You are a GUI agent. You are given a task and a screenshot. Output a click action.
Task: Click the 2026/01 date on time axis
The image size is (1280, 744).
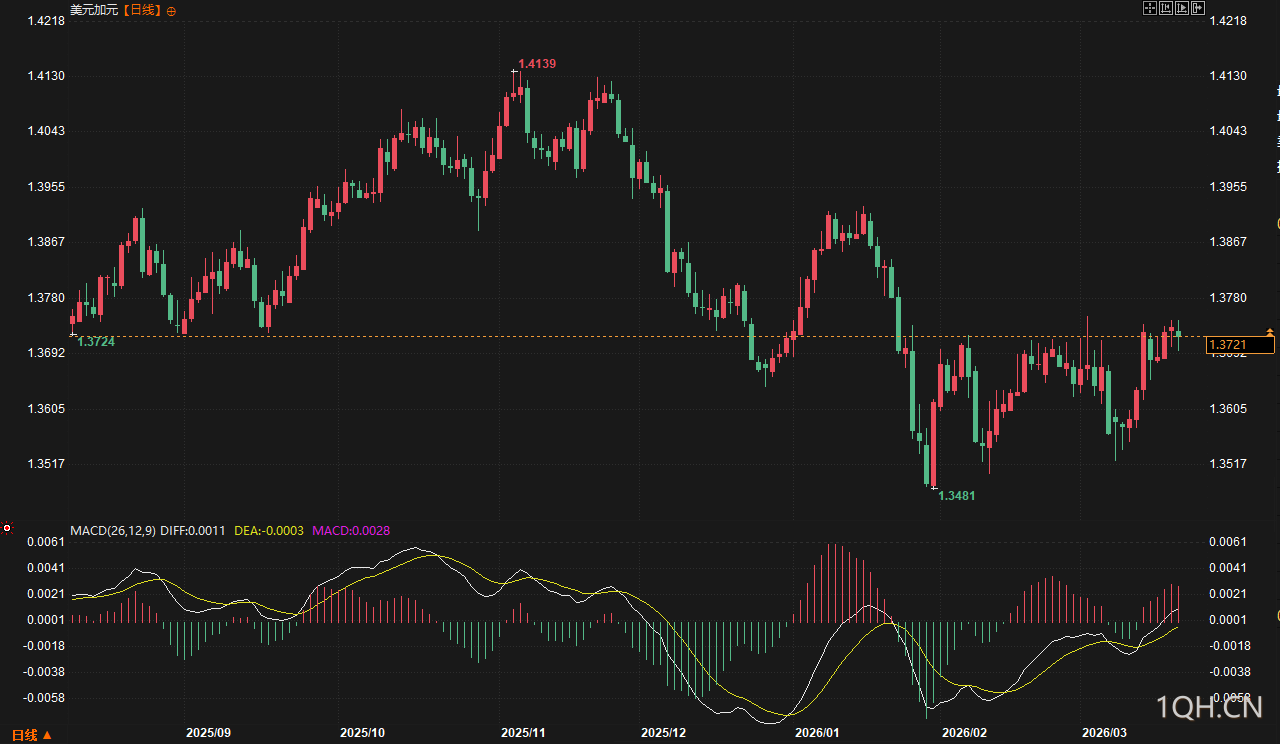817,733
